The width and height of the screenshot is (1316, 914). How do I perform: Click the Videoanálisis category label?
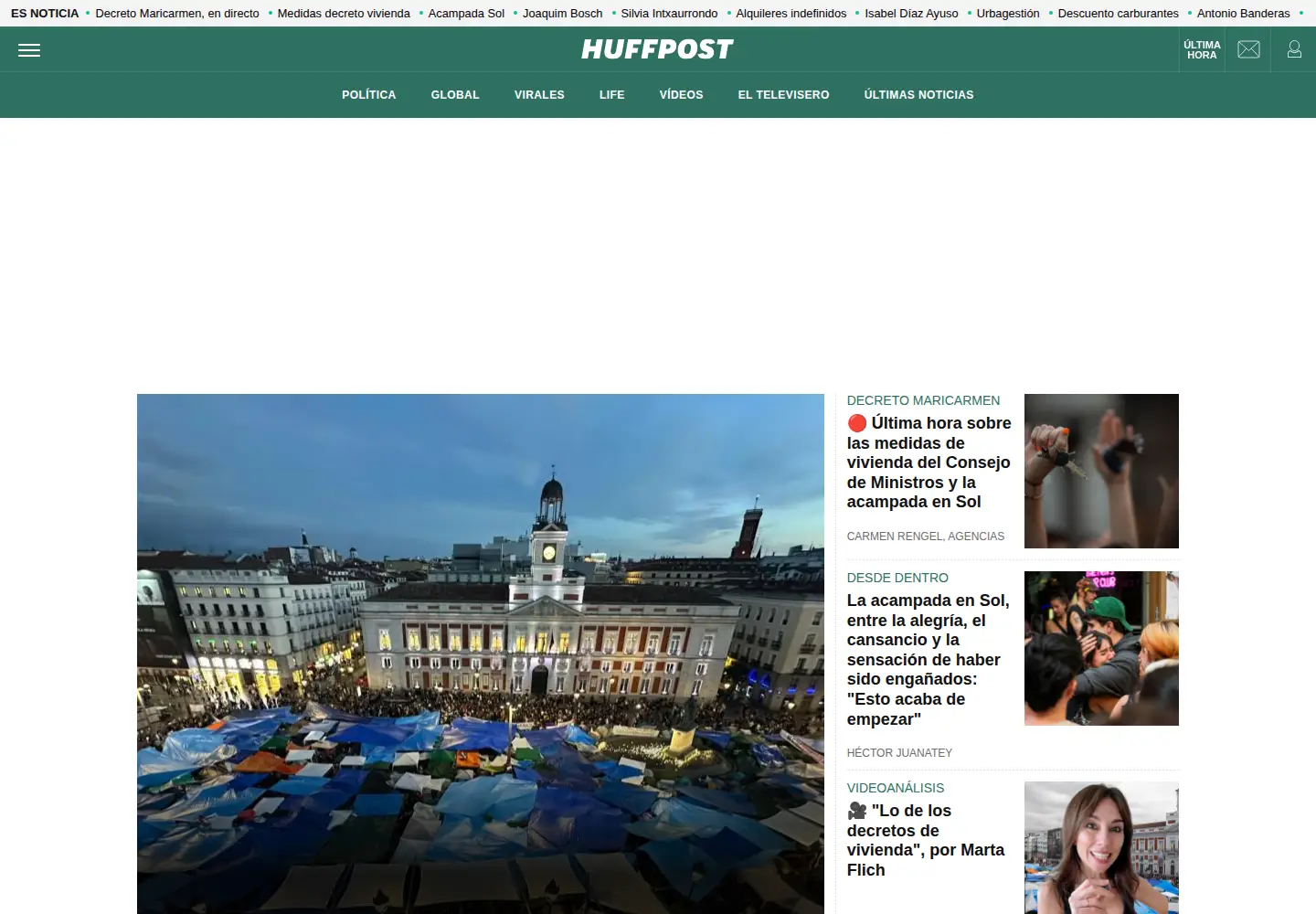click(x=896, y=788)
